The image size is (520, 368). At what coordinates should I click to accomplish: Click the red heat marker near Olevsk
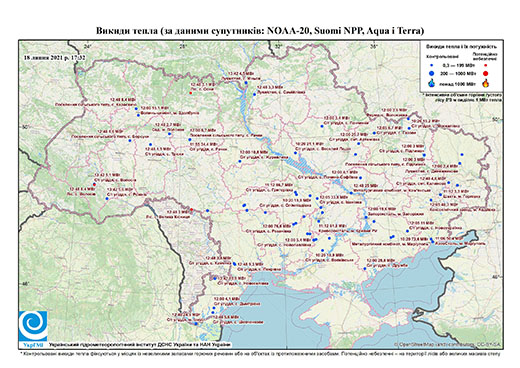(191, 93)
